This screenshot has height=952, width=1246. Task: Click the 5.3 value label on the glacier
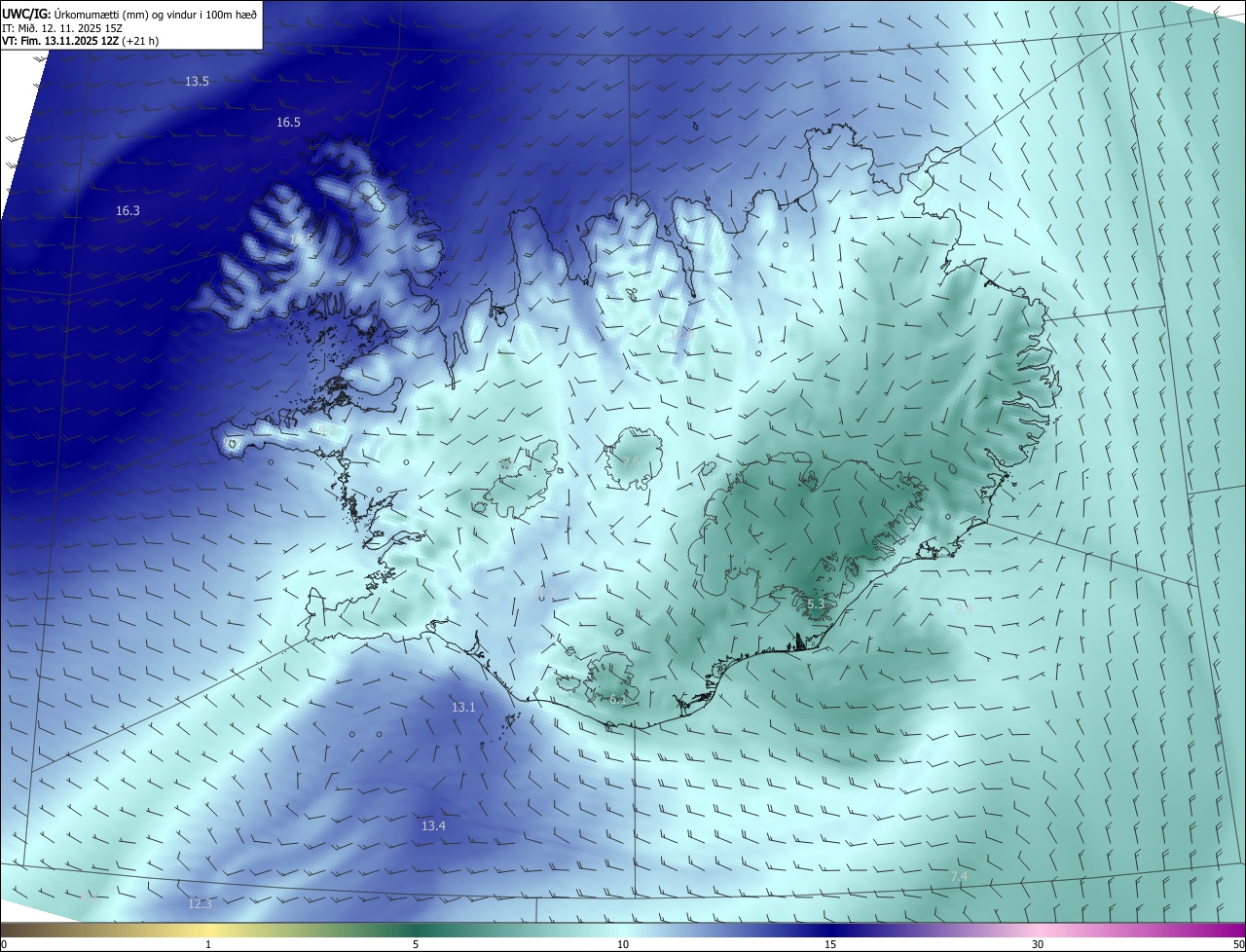coord(816,604)
